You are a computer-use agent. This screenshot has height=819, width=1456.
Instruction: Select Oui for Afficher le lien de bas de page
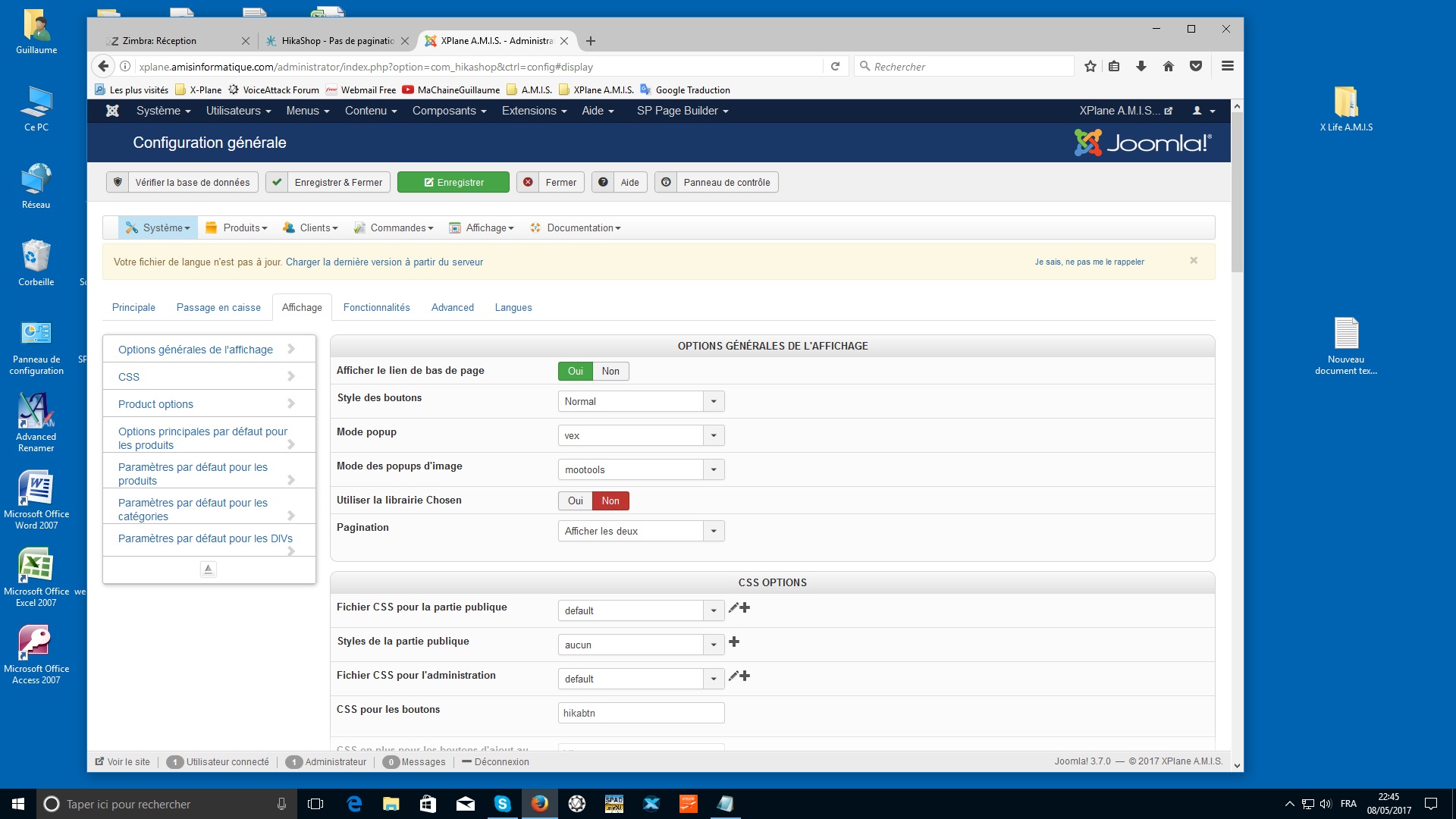pos(575,372)
